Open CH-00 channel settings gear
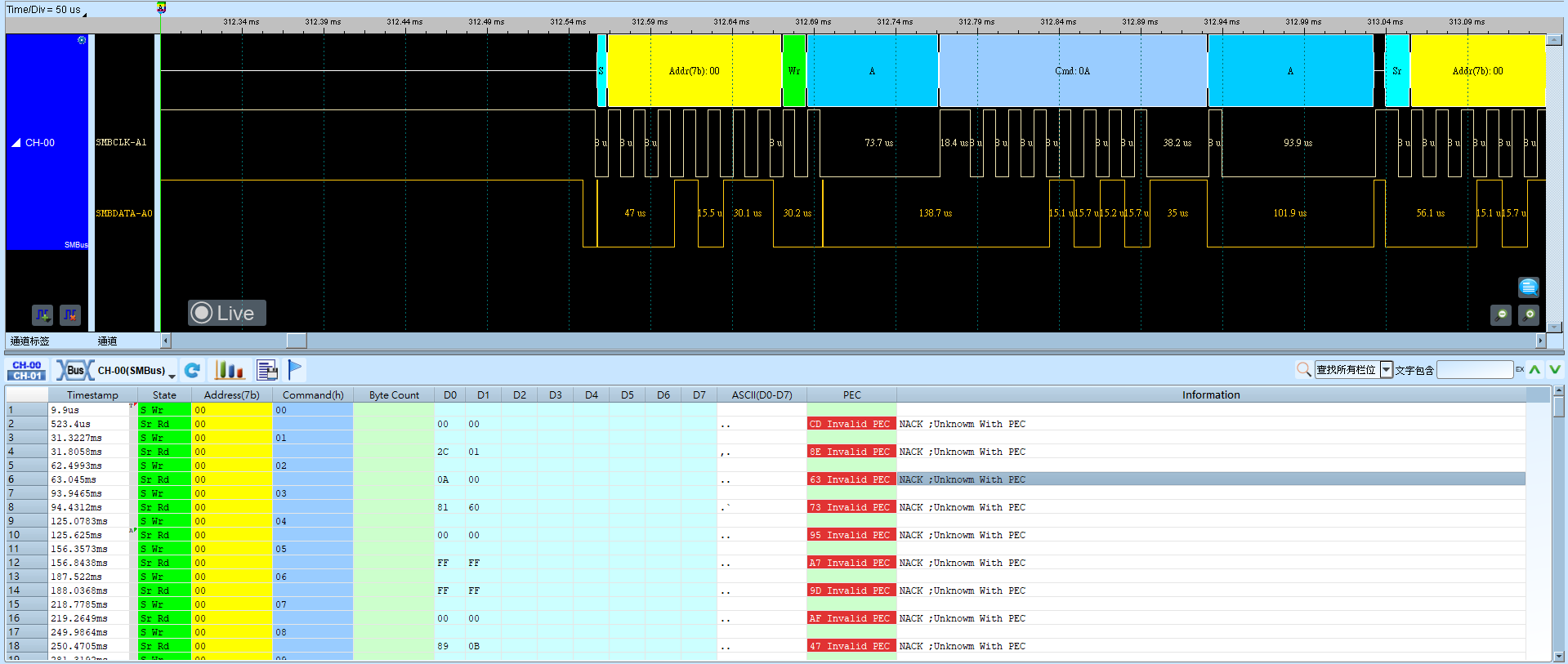 (81, 40)
